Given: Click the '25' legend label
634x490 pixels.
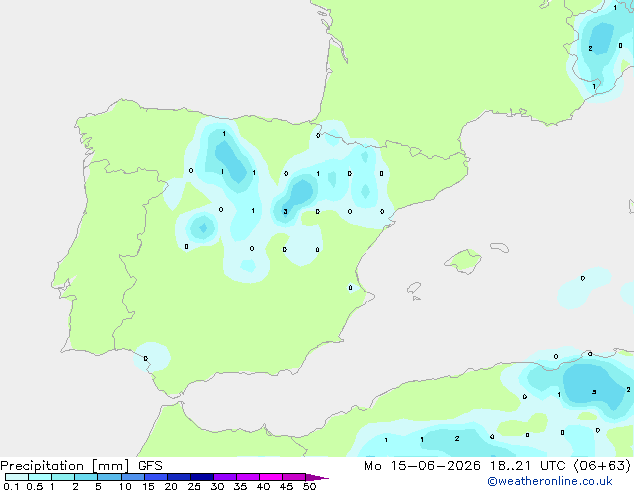Looking at the screenshot, I should point(194,486).
